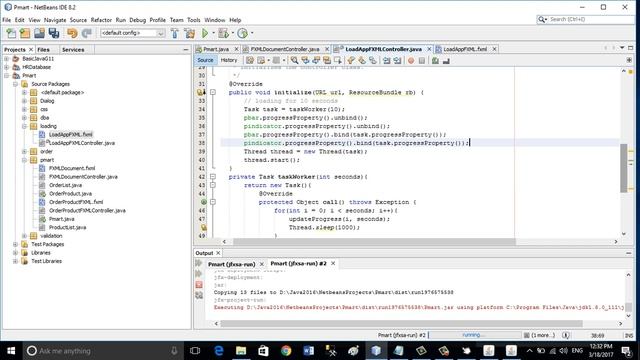640x360 pixels.
Task: Open Google Chrome from the taskbar
Action: (x=286, y=351)
